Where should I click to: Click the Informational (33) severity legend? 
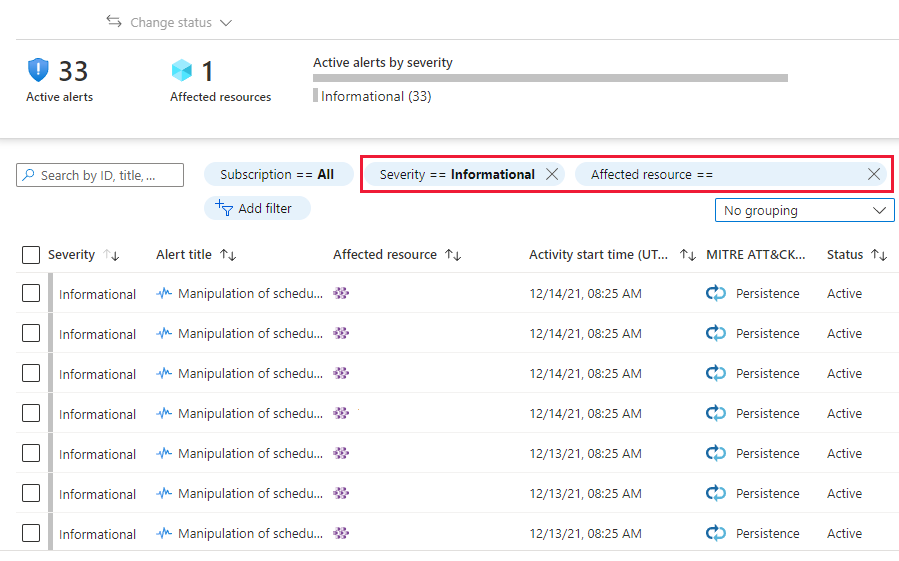click(x=373, y=96)
